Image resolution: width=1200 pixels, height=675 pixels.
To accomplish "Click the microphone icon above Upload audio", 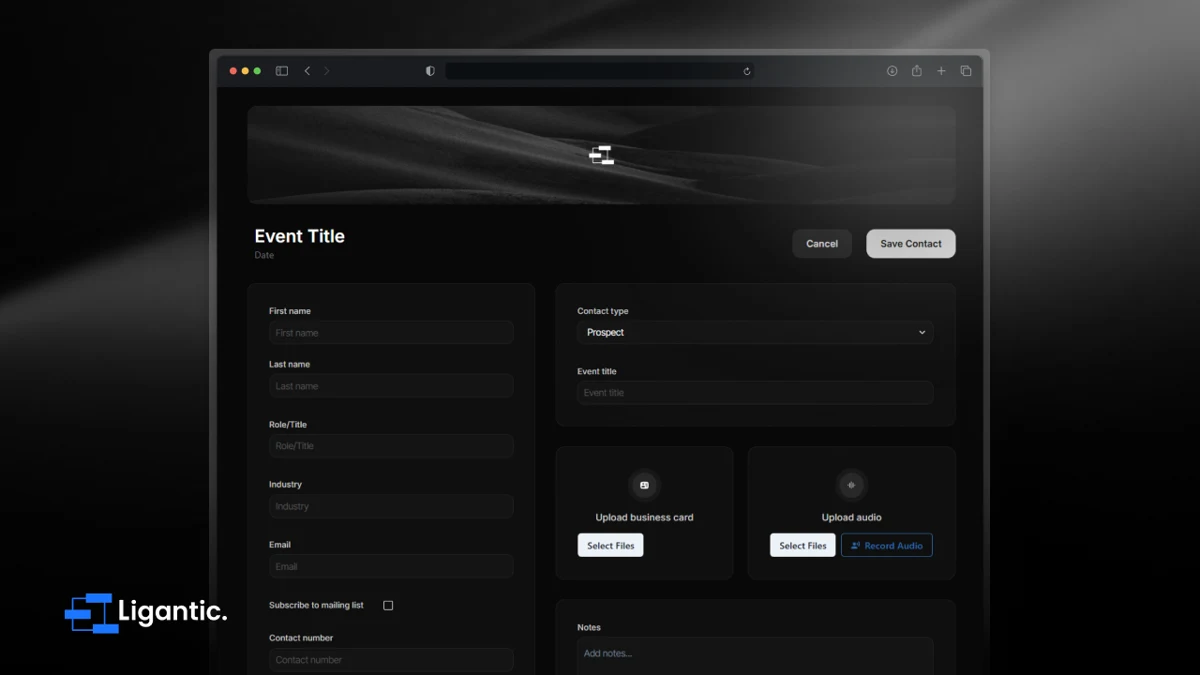I will 851,485.
